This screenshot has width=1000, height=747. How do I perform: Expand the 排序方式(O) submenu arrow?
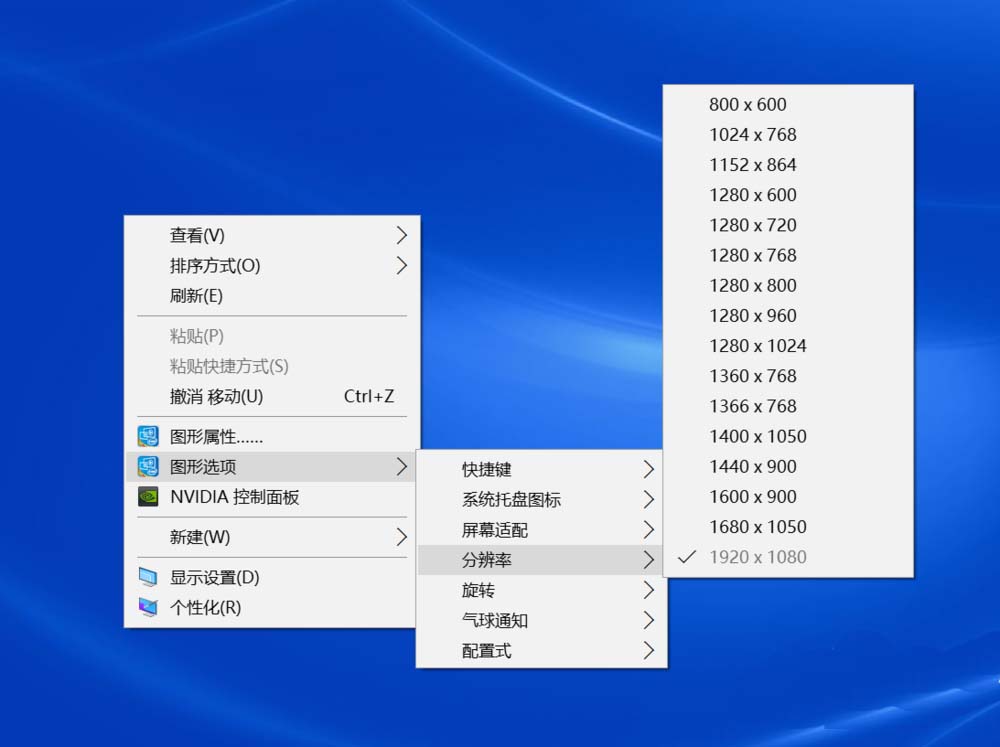click(401, 265)
